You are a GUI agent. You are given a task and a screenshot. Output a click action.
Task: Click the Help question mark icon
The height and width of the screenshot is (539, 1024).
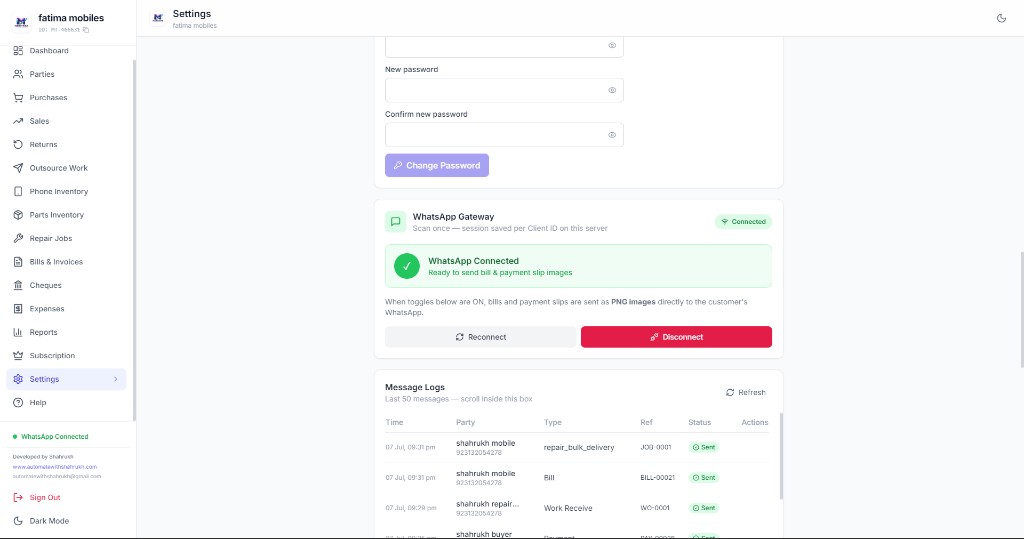[x=18, y=402]
